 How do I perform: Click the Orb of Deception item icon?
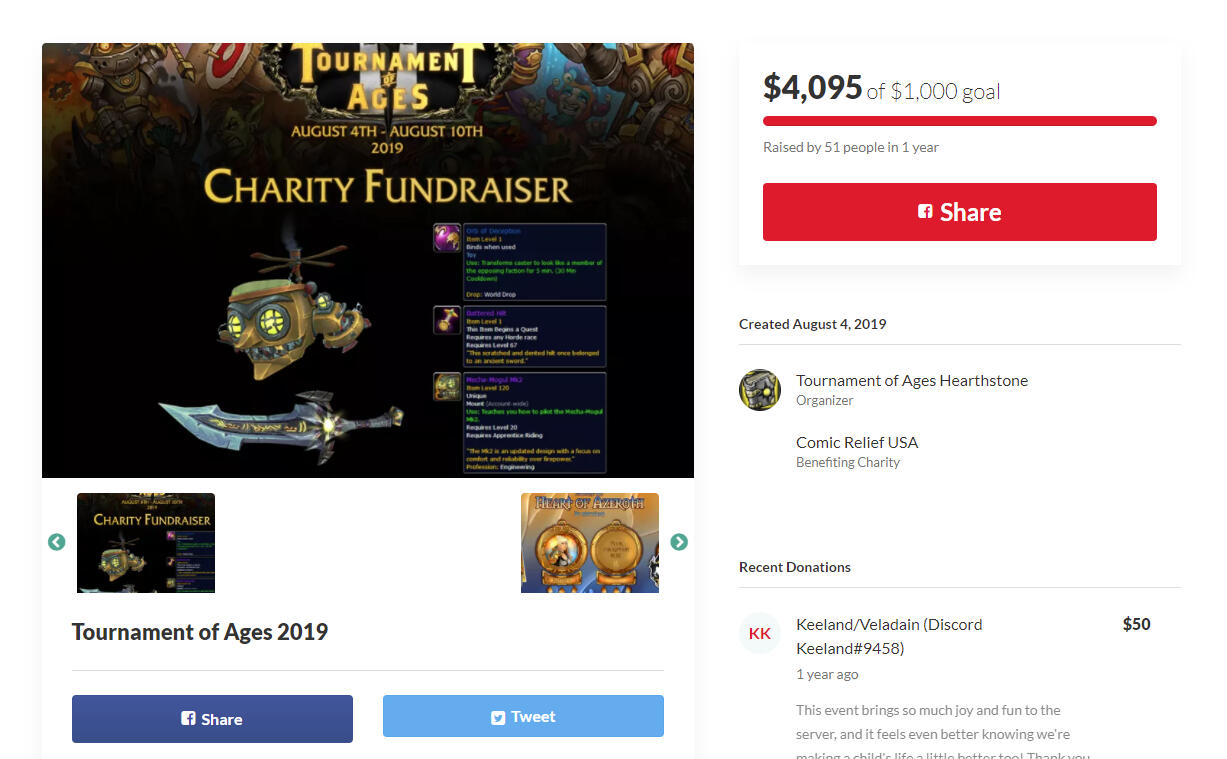point(447,238)
